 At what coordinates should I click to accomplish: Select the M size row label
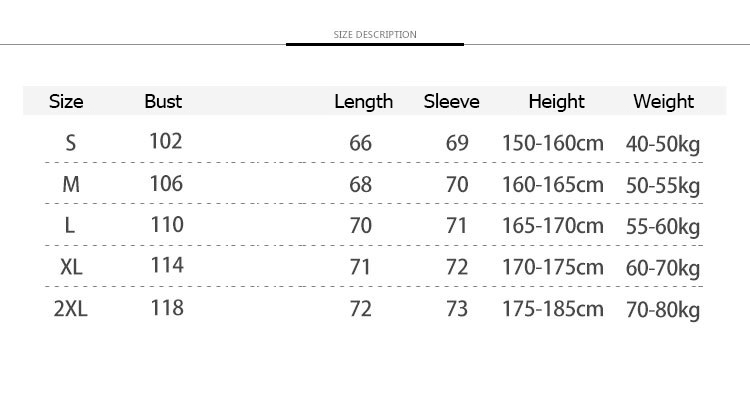[x=70, y=185]
